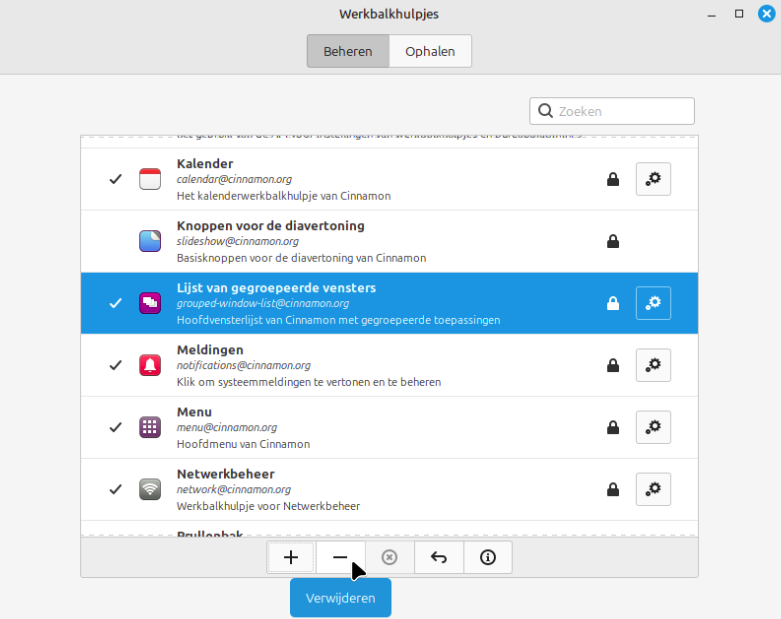Screen dimensions: 781x619
Task: Click the lock icon on the Menu row
Action: pyautogui.click(x=613, y=428)
